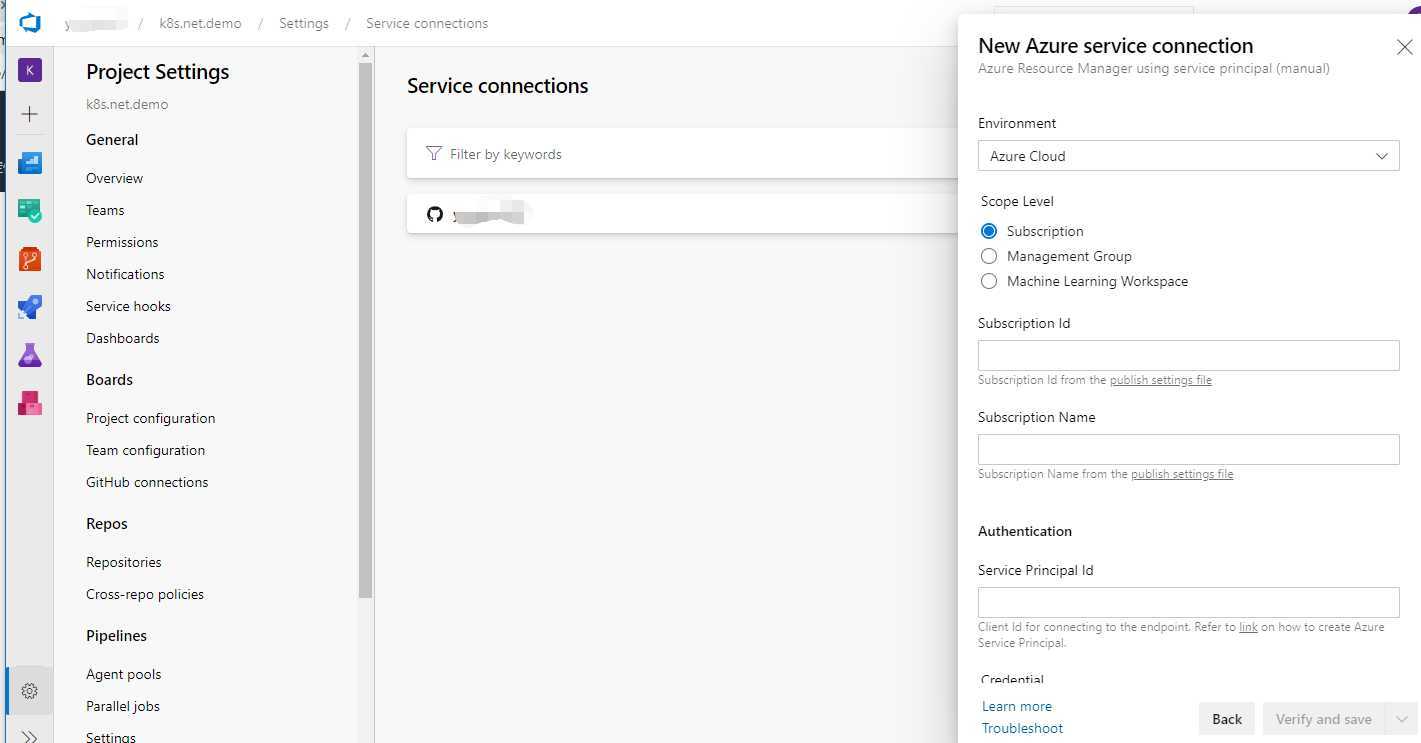Screen dimensions: 1421x743
Task: Open Project settings gear icon
Action: tap(30, 691)
